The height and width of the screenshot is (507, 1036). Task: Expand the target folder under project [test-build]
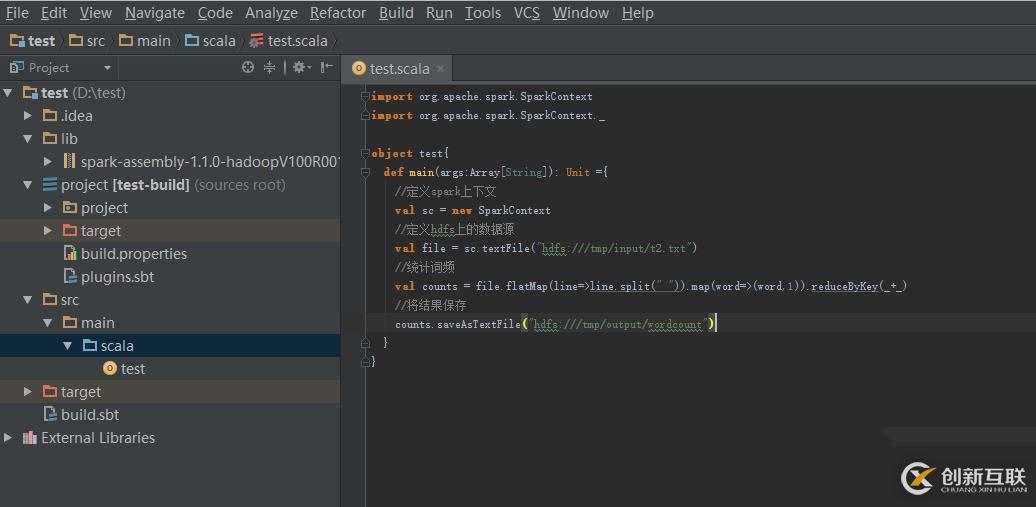(x=48, y=231)
